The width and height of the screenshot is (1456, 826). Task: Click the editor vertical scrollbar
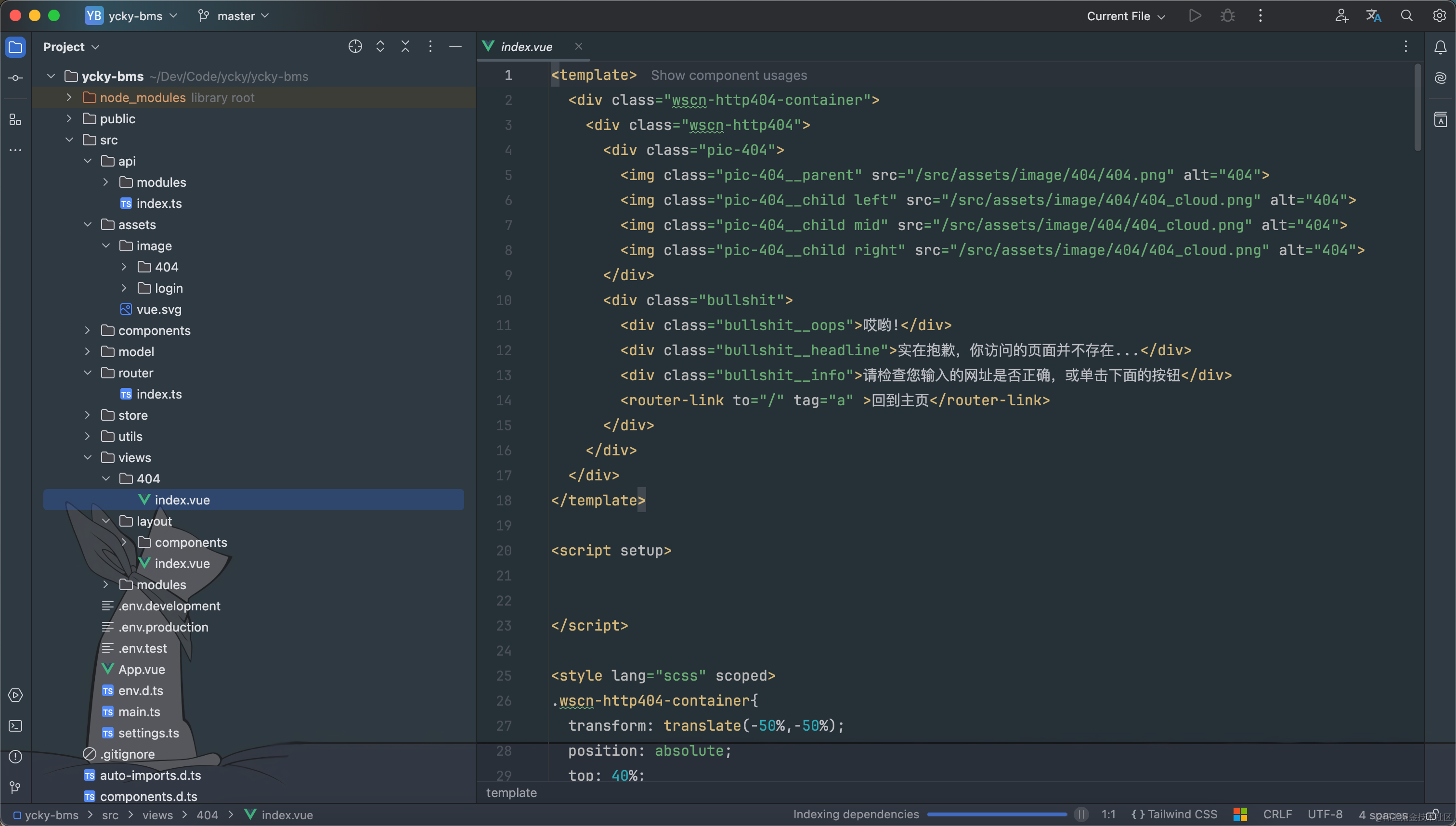1417,107
